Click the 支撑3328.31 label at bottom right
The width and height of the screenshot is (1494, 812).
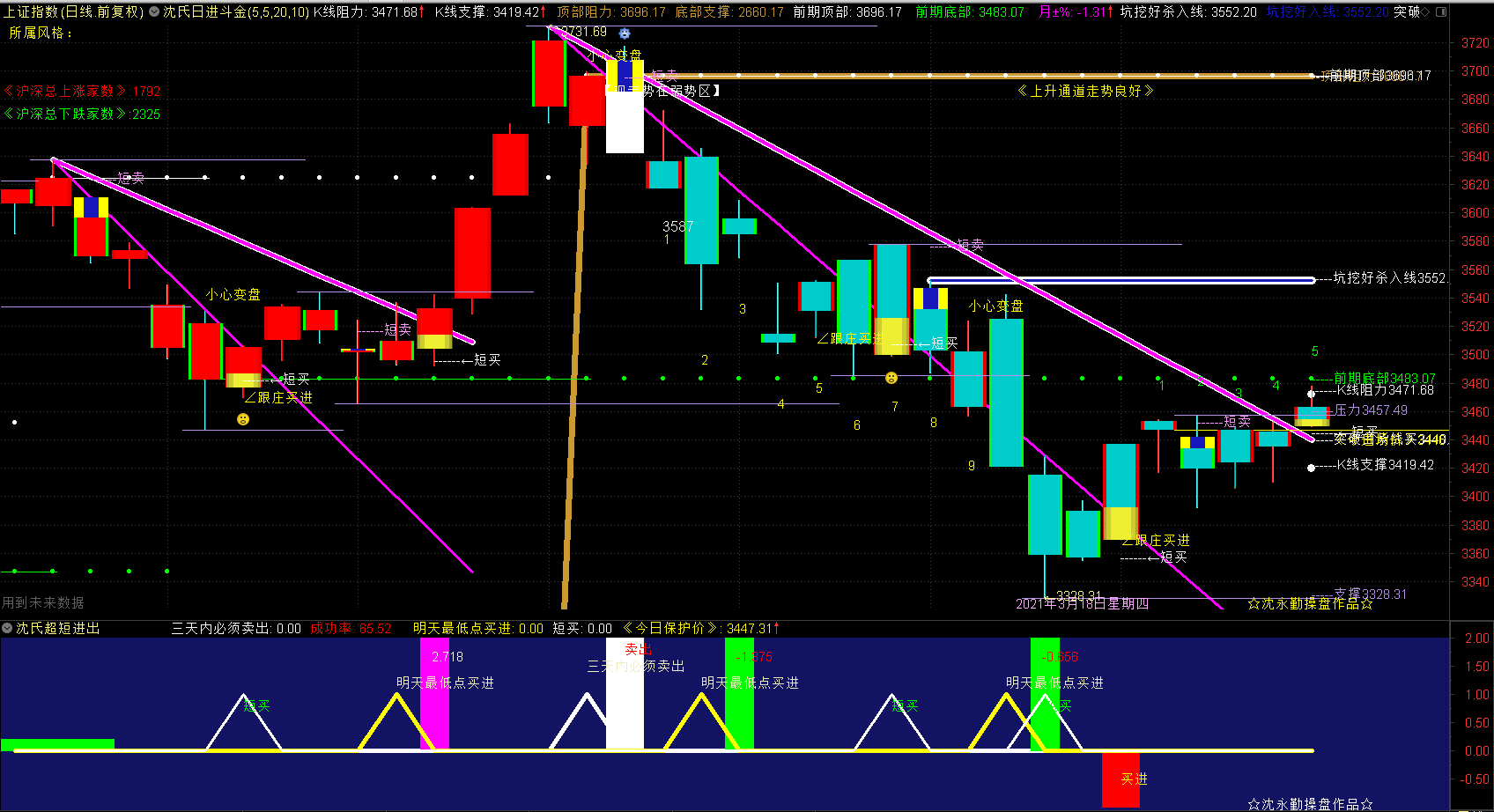1371,594
